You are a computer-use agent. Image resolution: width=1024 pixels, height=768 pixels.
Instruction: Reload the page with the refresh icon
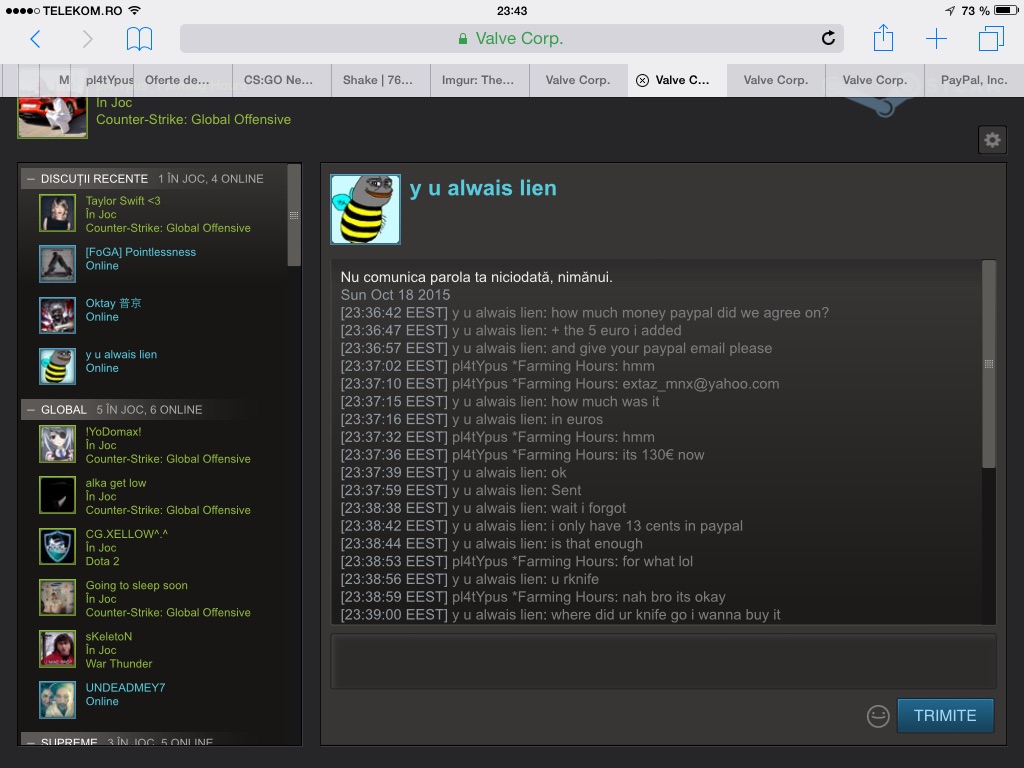click(828, 39)
